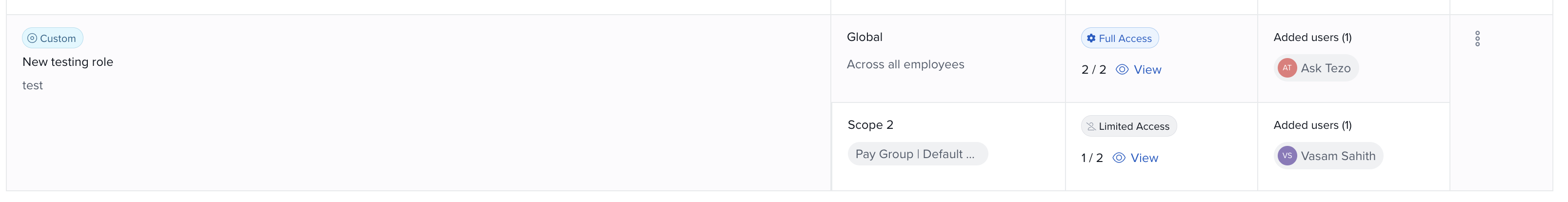Click the Scope 2 heading
The width and height of the screenshot is (1568, 202).
870,125
